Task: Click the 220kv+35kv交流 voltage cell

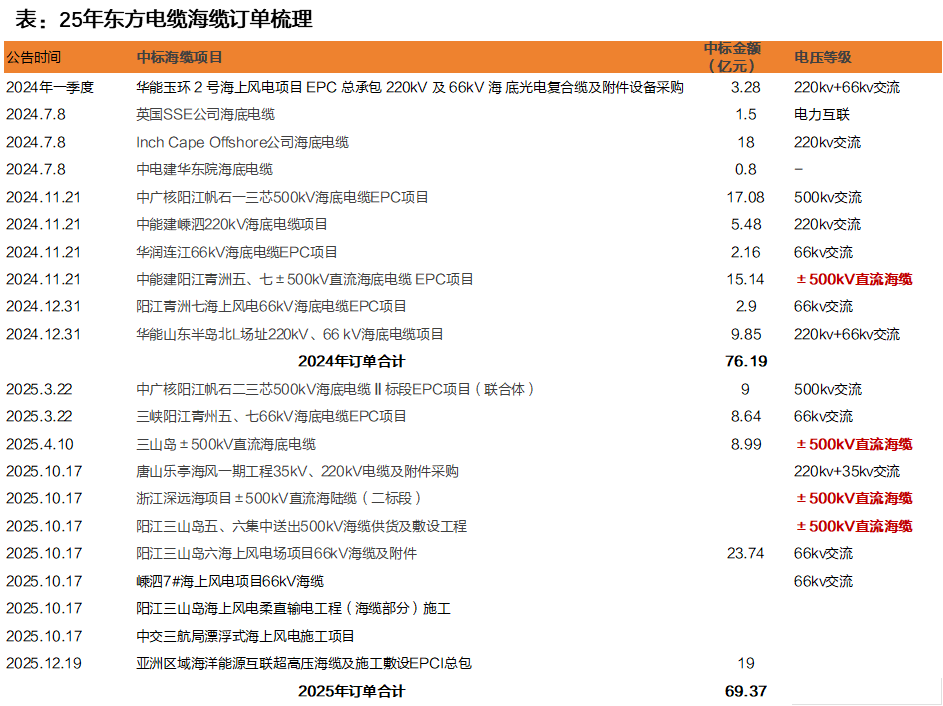Action: pos(846,471)
